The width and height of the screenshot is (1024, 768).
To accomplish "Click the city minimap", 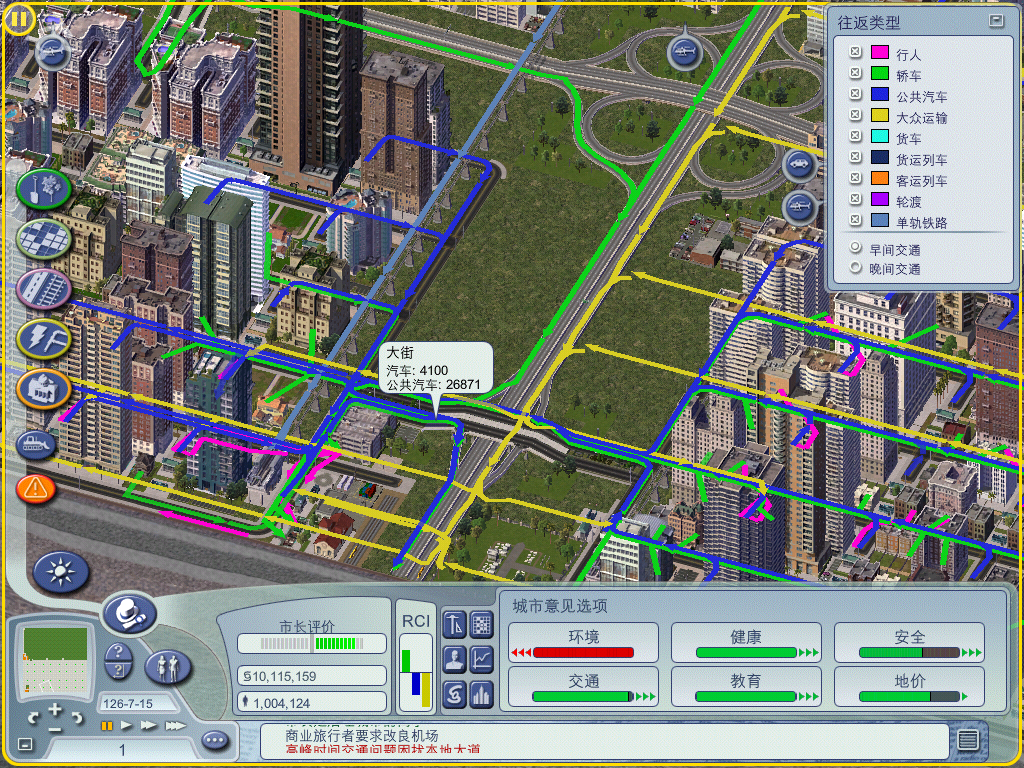I will [55, 661].
